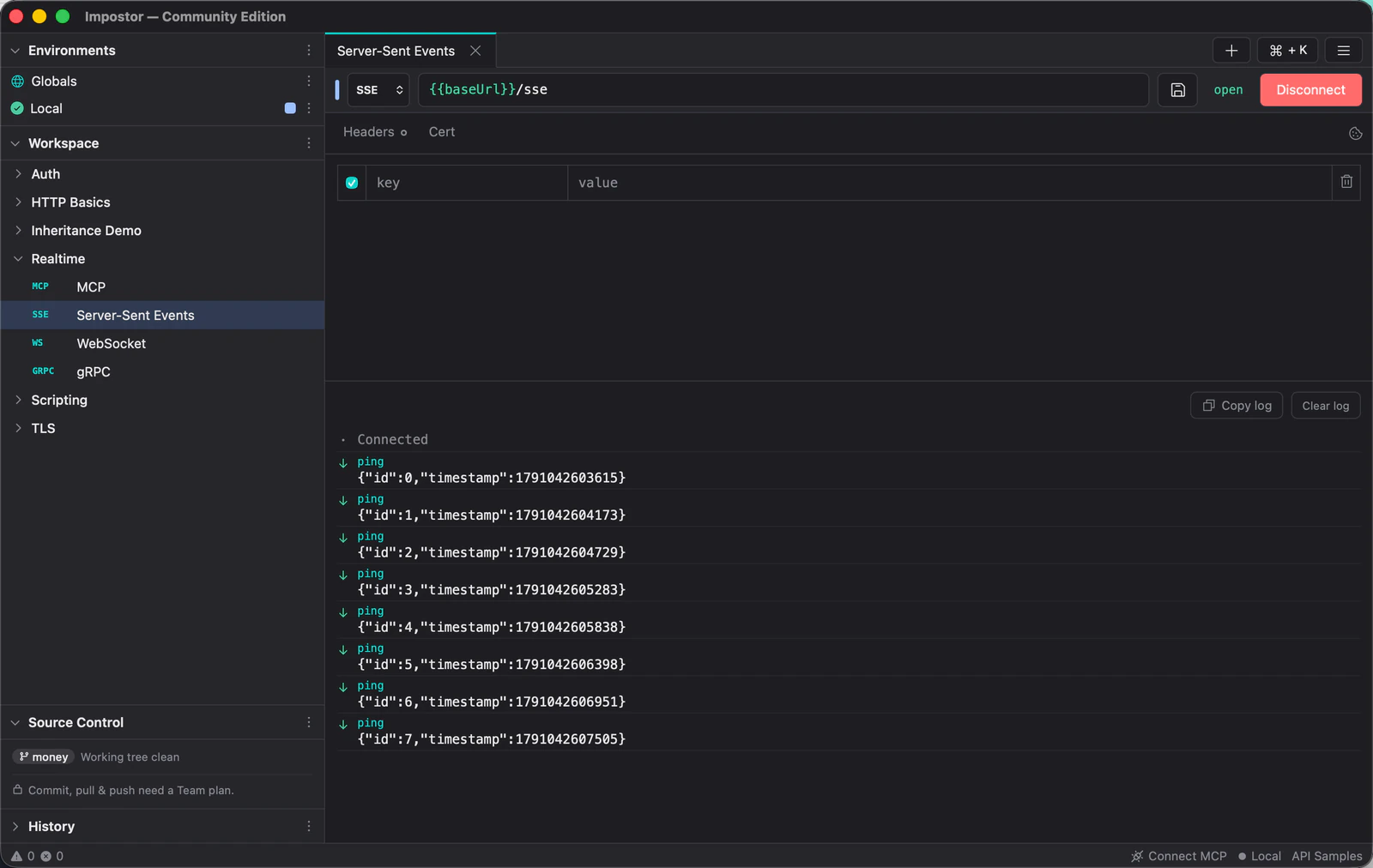
Task: Click the save request icon
Action: pyautogui.click(x=1177, y=90)
